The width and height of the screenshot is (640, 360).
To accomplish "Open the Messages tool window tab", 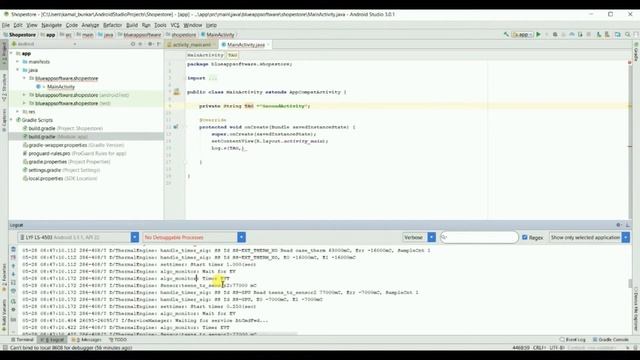I will coord(87,340).
